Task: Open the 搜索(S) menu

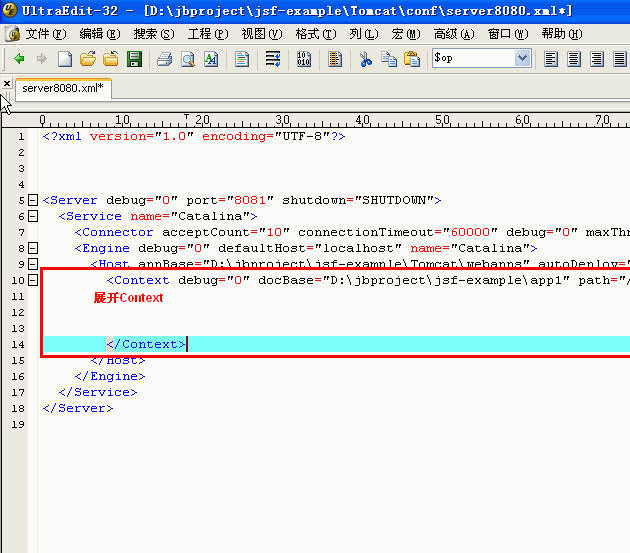Action: (154, 34)
